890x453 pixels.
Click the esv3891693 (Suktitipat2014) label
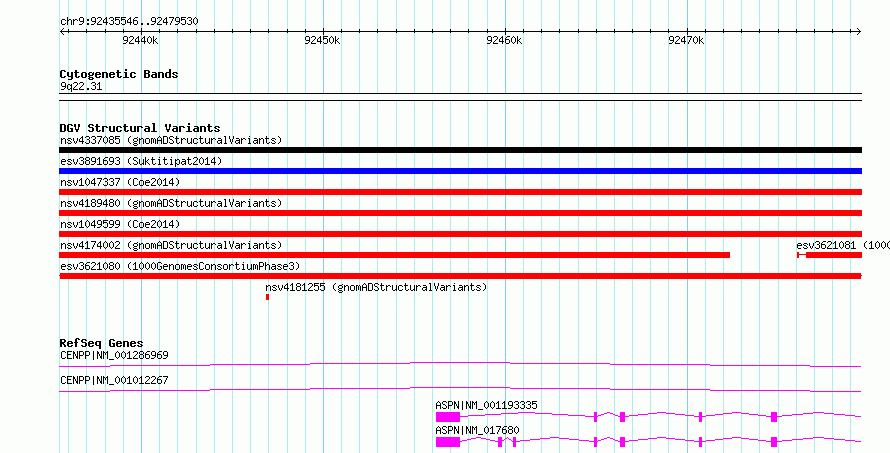[x=141, y=161]
